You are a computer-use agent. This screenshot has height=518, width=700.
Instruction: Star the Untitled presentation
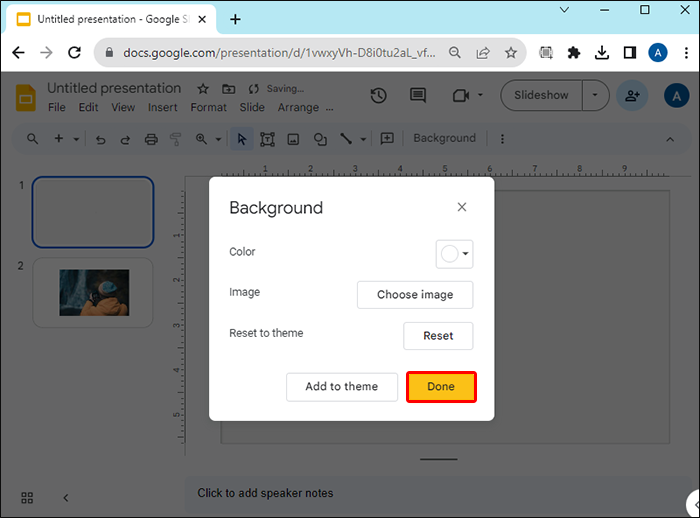tap(203, 89)
